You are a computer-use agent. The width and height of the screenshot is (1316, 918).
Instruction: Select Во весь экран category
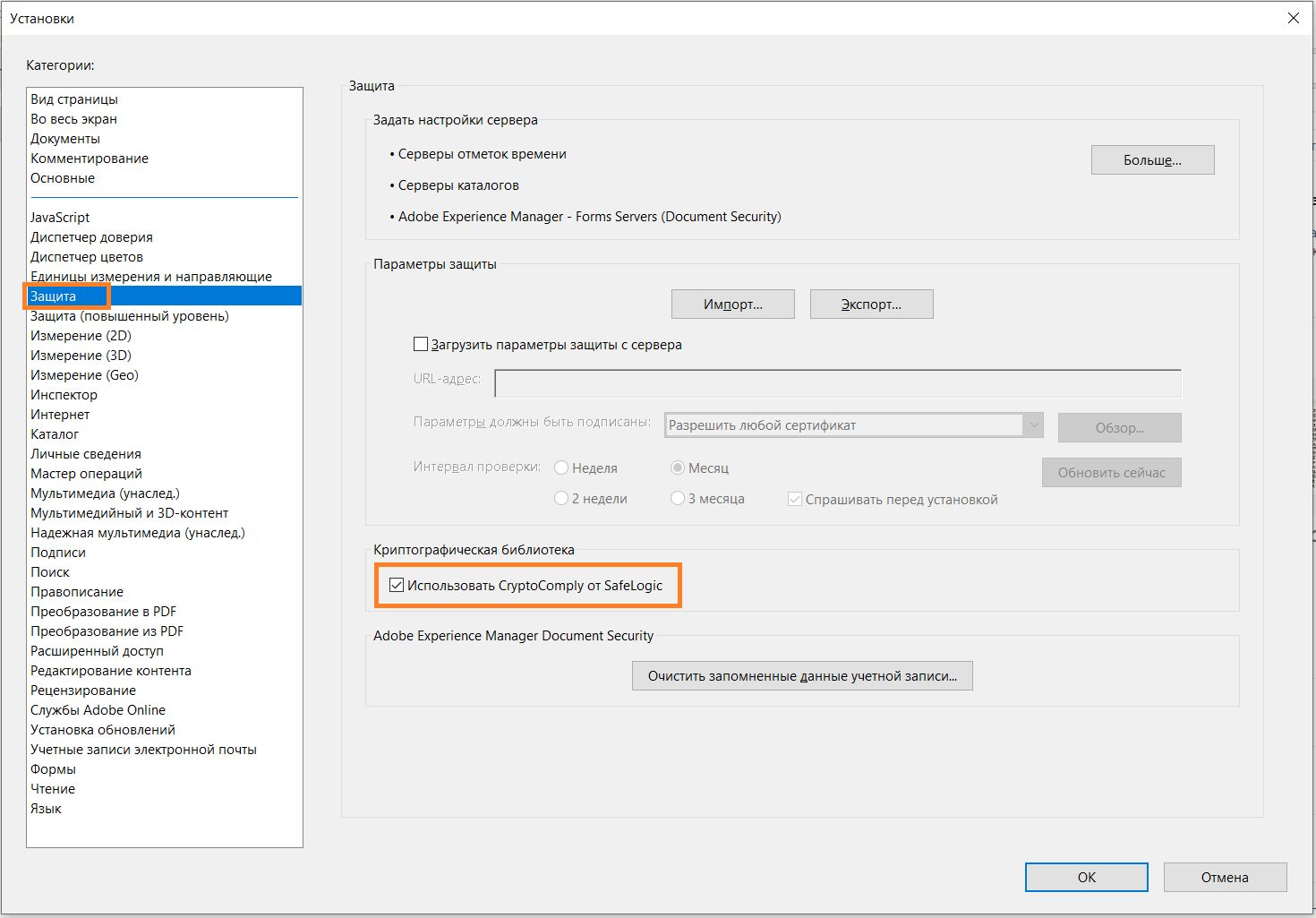[x=165, y=119]
